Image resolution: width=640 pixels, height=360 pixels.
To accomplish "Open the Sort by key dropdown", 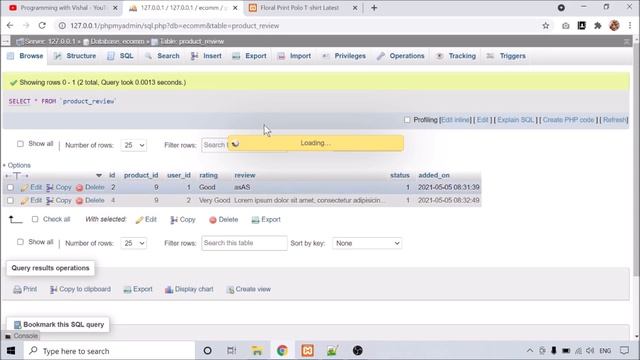I will (367, 243).
